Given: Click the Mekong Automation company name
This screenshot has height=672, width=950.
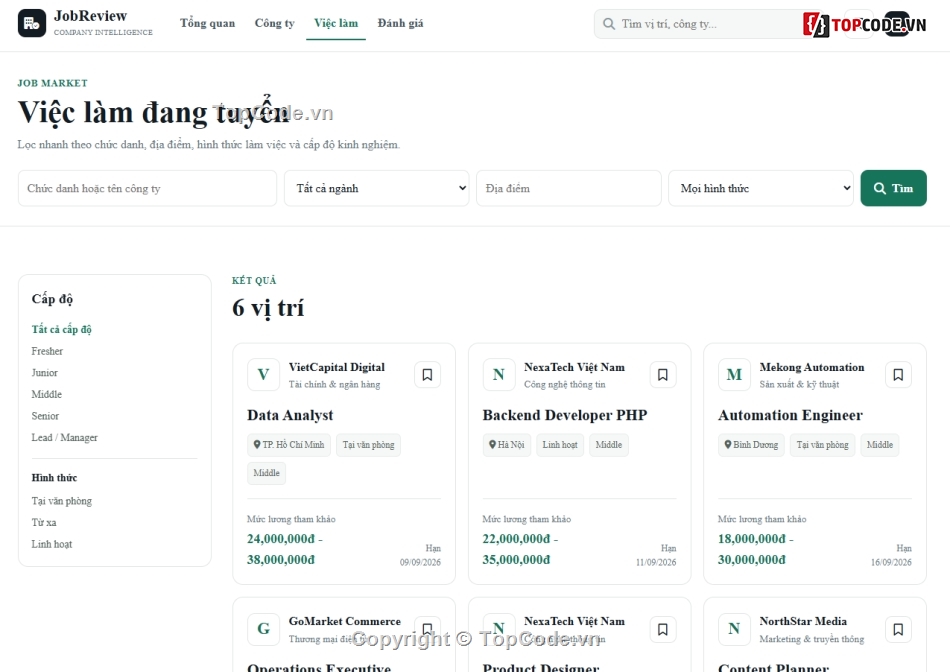Looking at the screenshot, I should (x=812, y=367).
